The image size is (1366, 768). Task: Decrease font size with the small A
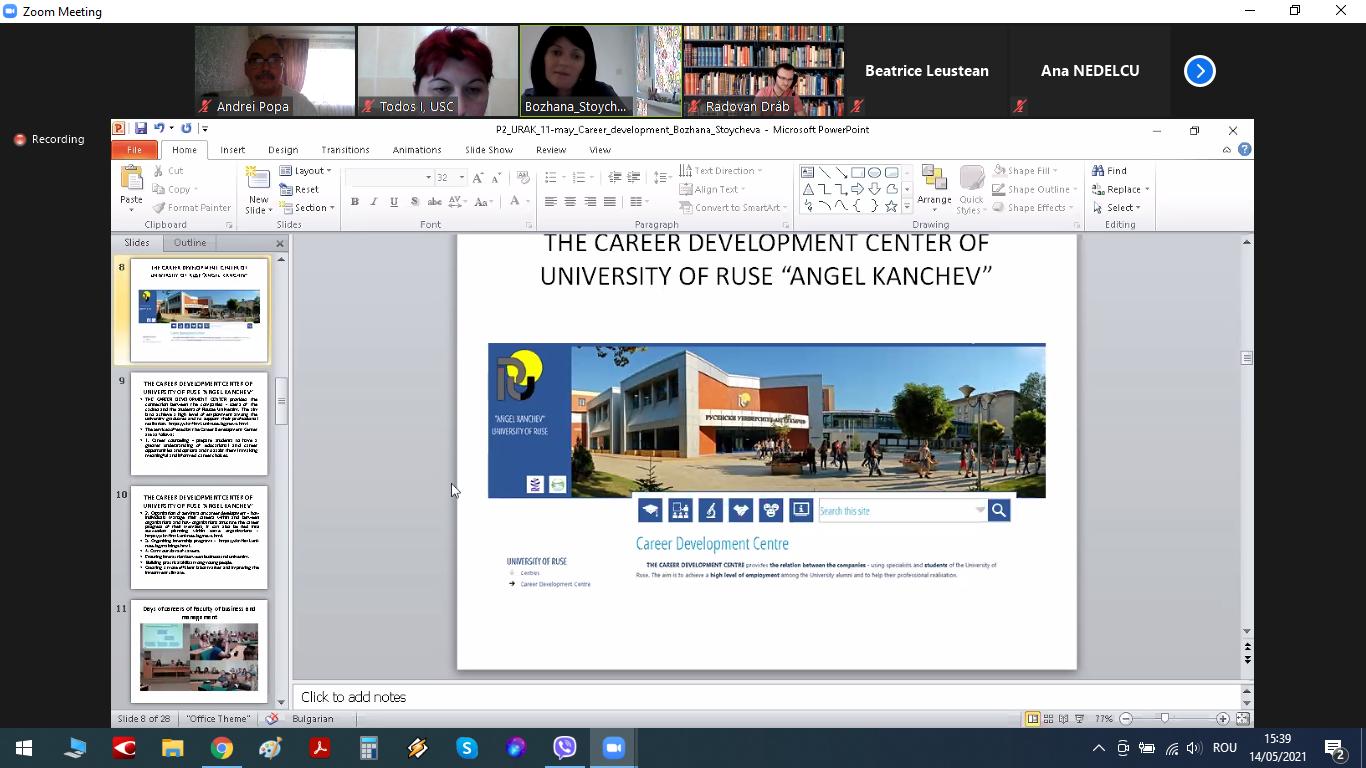[496, 177]
